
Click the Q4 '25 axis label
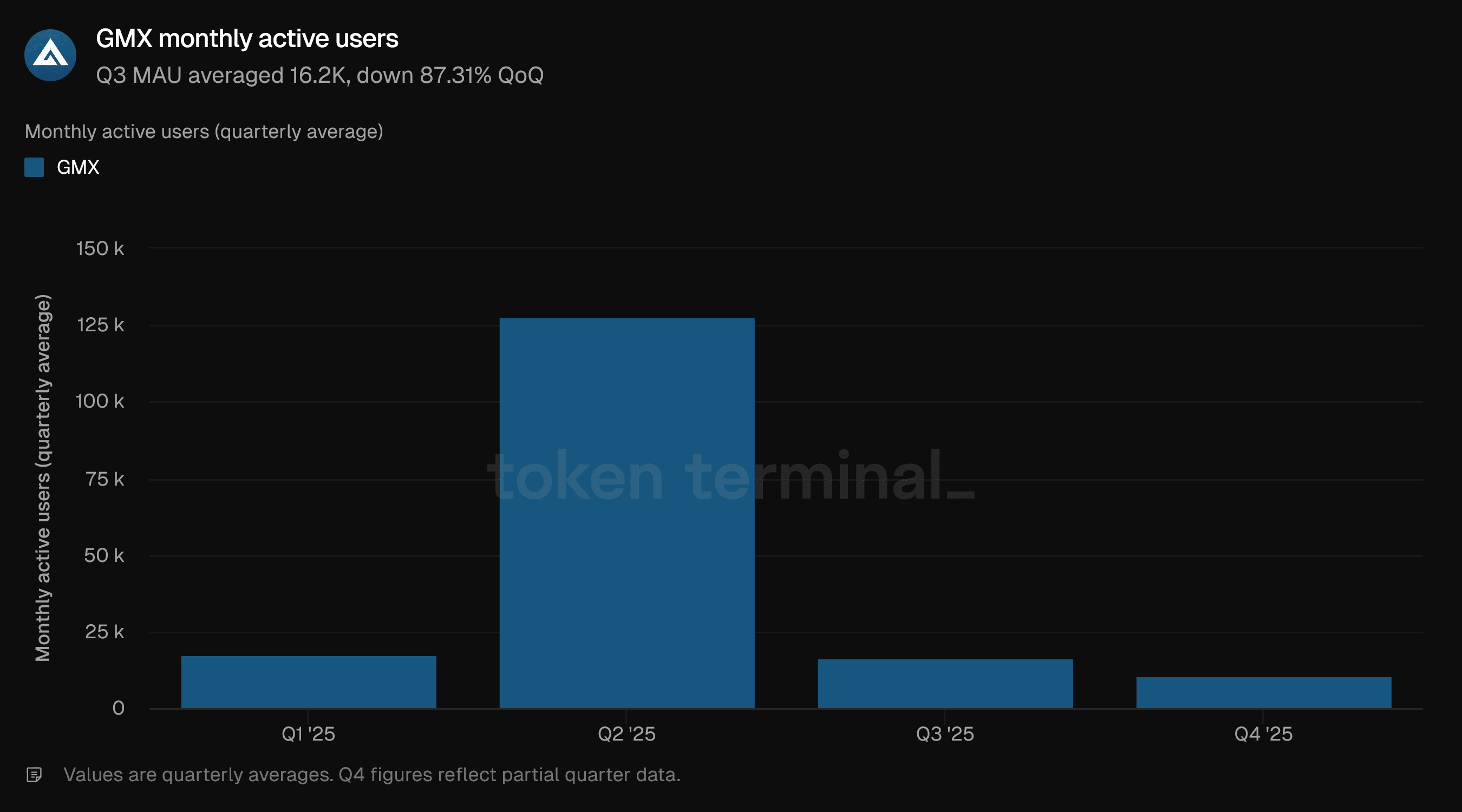1263,734
